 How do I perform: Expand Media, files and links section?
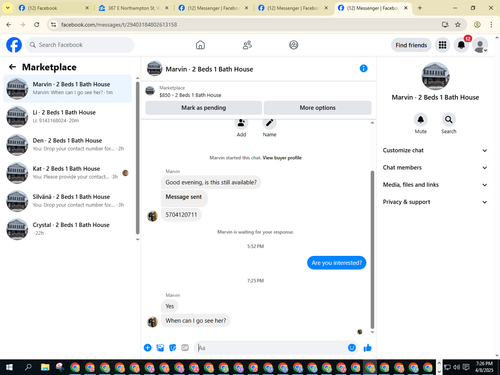(435, 185)
